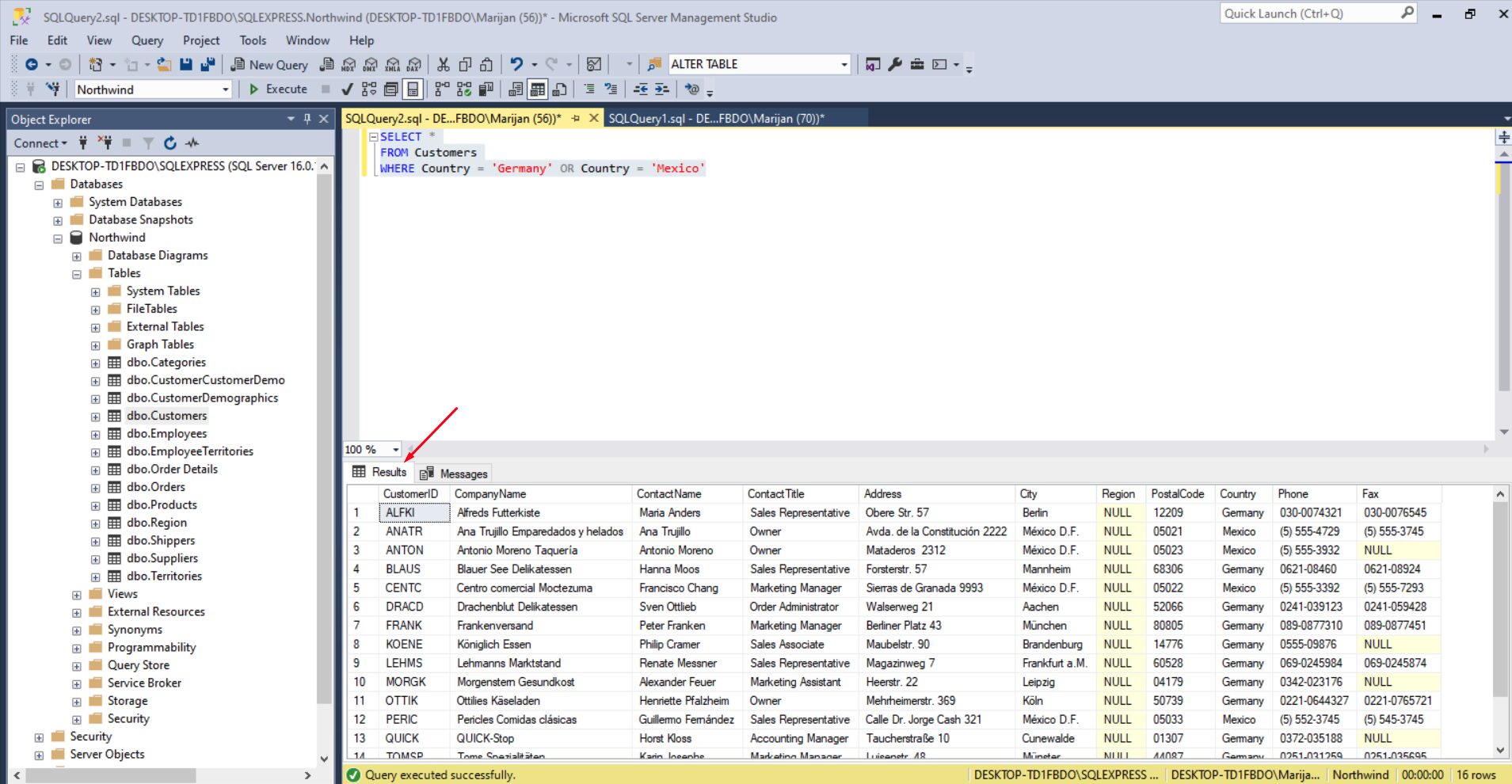This screenshot has width=1512, height=784.
Task: Click the Decrease Indent icon
Action: point(641,89)
